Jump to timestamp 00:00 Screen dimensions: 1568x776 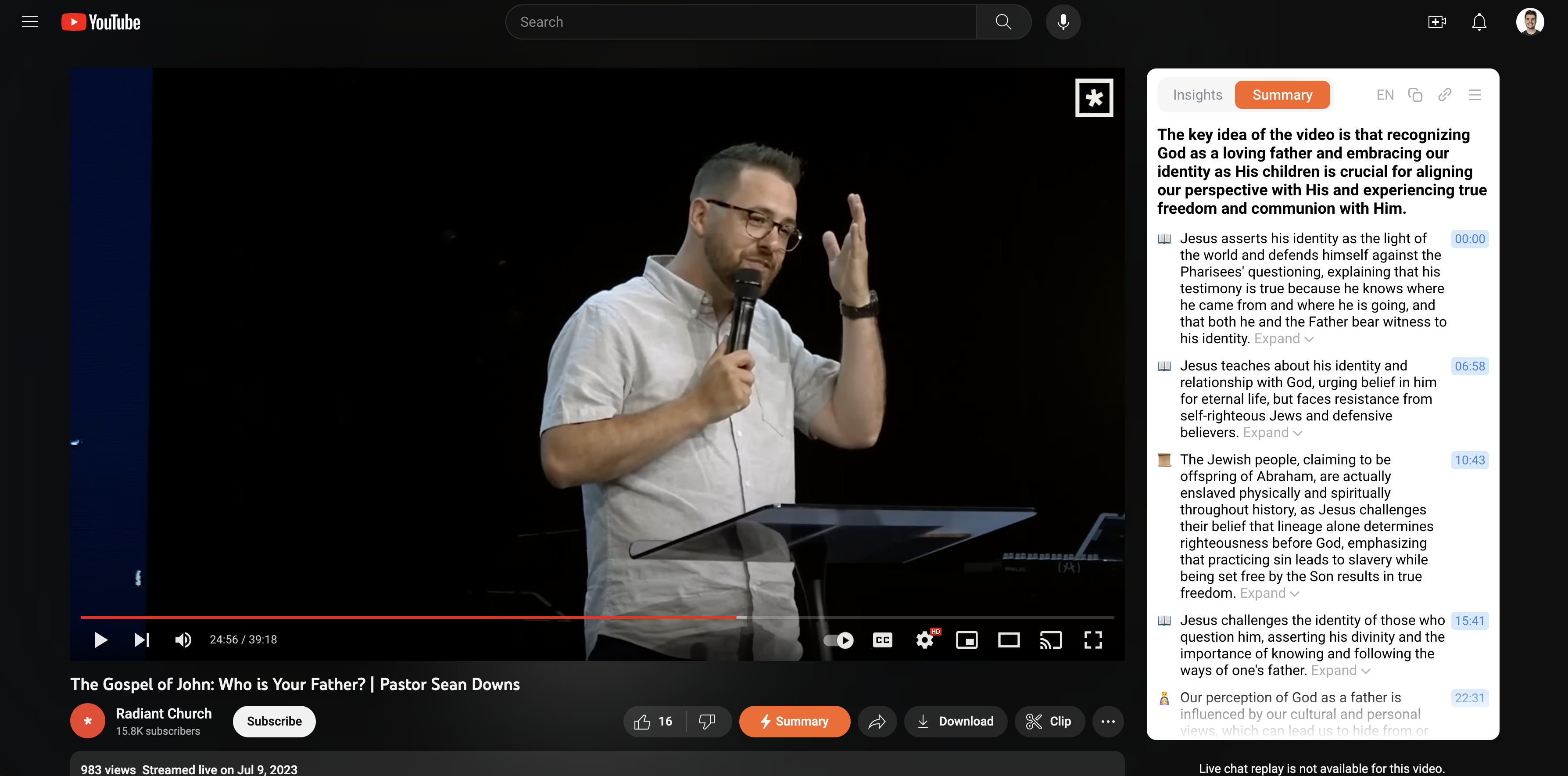pyautogui.click(x=1469, y=239)
